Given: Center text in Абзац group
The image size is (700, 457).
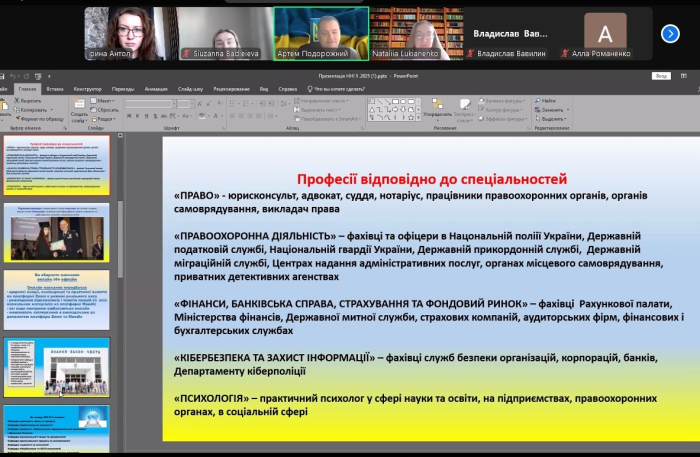Looking at the screenshot, I should (241, 116).
